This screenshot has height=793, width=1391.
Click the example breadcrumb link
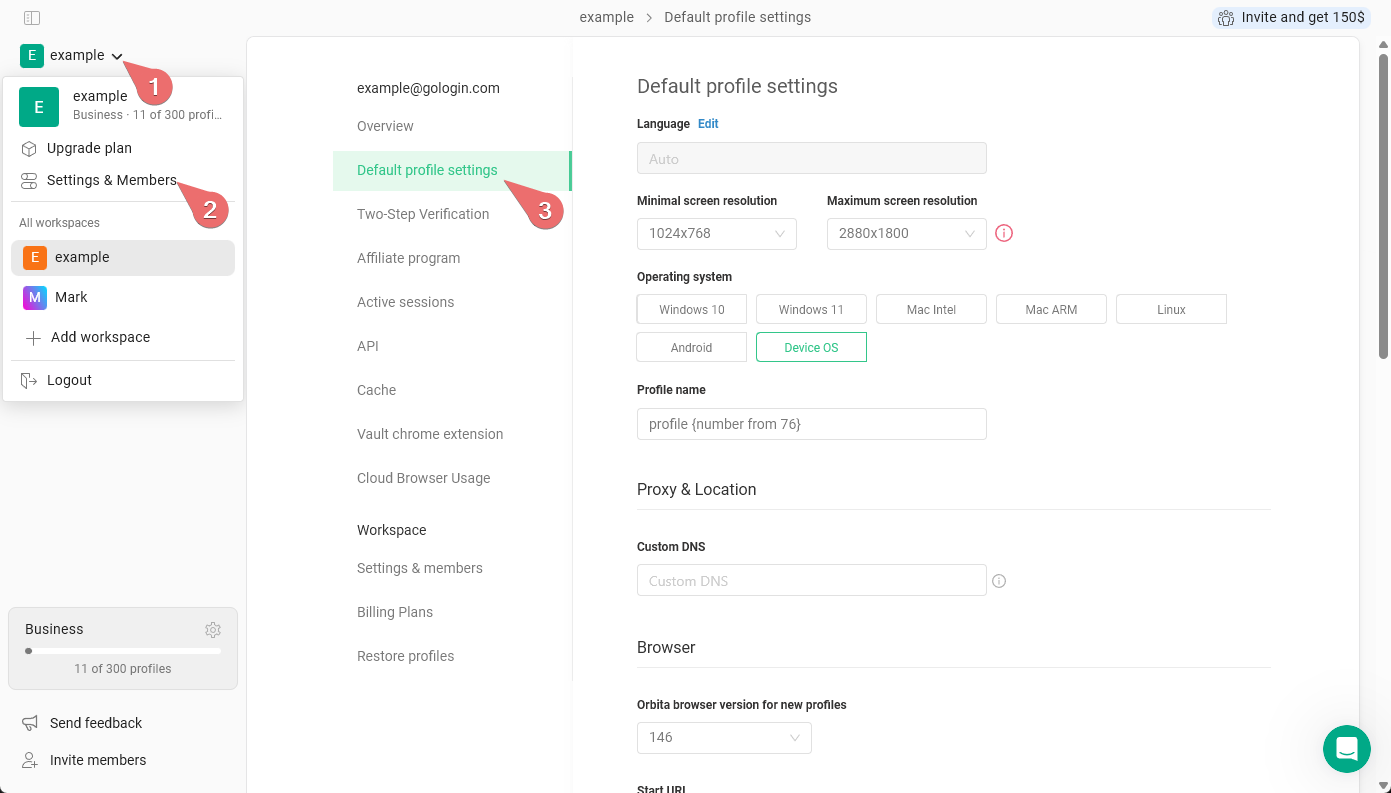point(607,18)
